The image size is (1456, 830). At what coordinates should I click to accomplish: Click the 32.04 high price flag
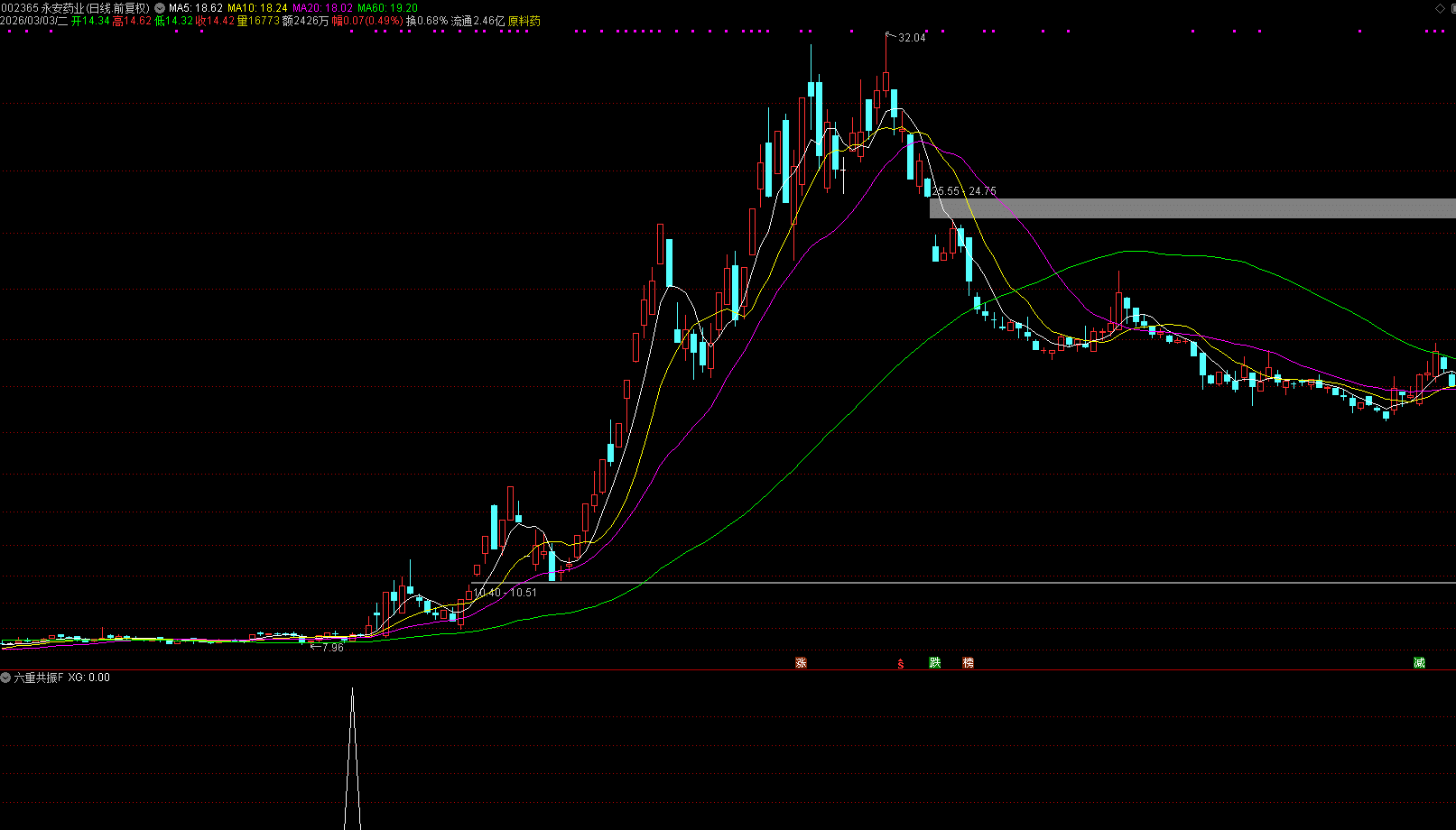(911, 38)
